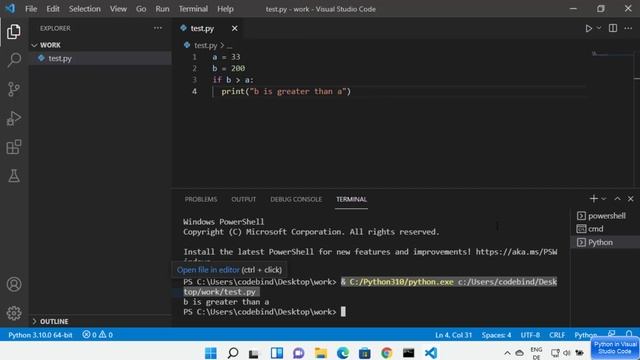Viewport: 640px width, 360px height.
Task: Open the Source Control view
Action: coord(14,89)
